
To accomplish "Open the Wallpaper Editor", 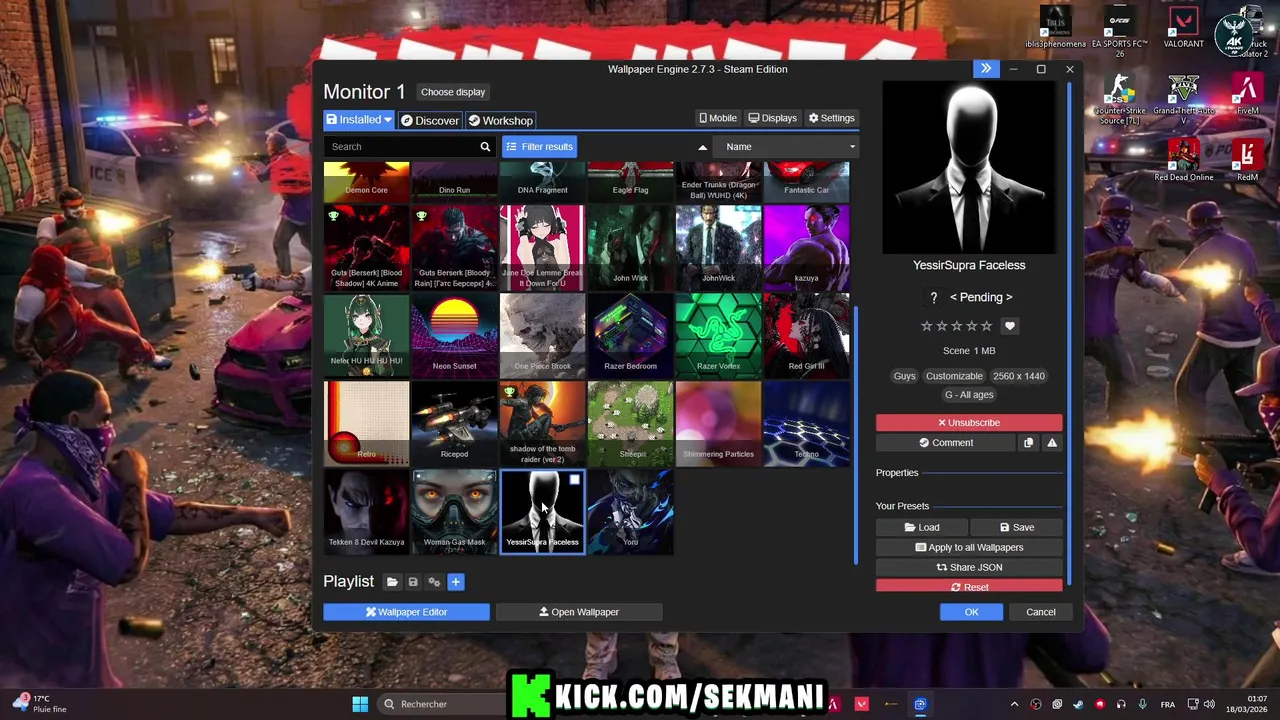I will click(406, 612).
